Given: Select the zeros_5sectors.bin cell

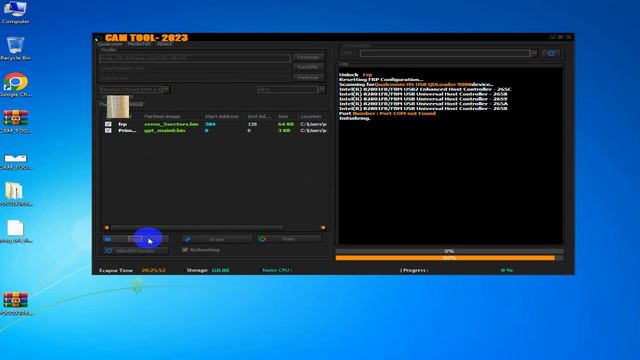Looking at the screenshot, I should [171, 124].
